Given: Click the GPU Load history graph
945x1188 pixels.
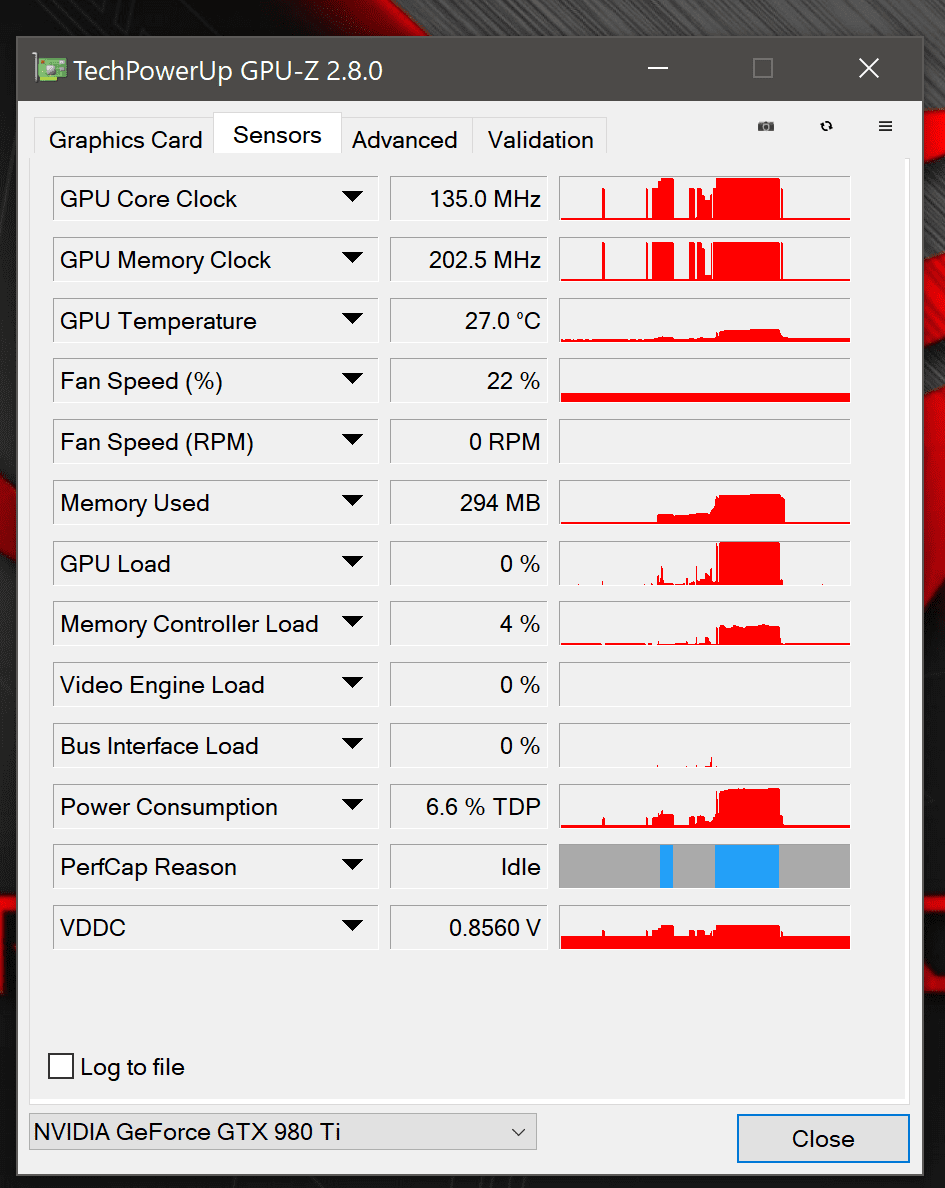Looking at the screenshot, I should (x=705, y=563).
